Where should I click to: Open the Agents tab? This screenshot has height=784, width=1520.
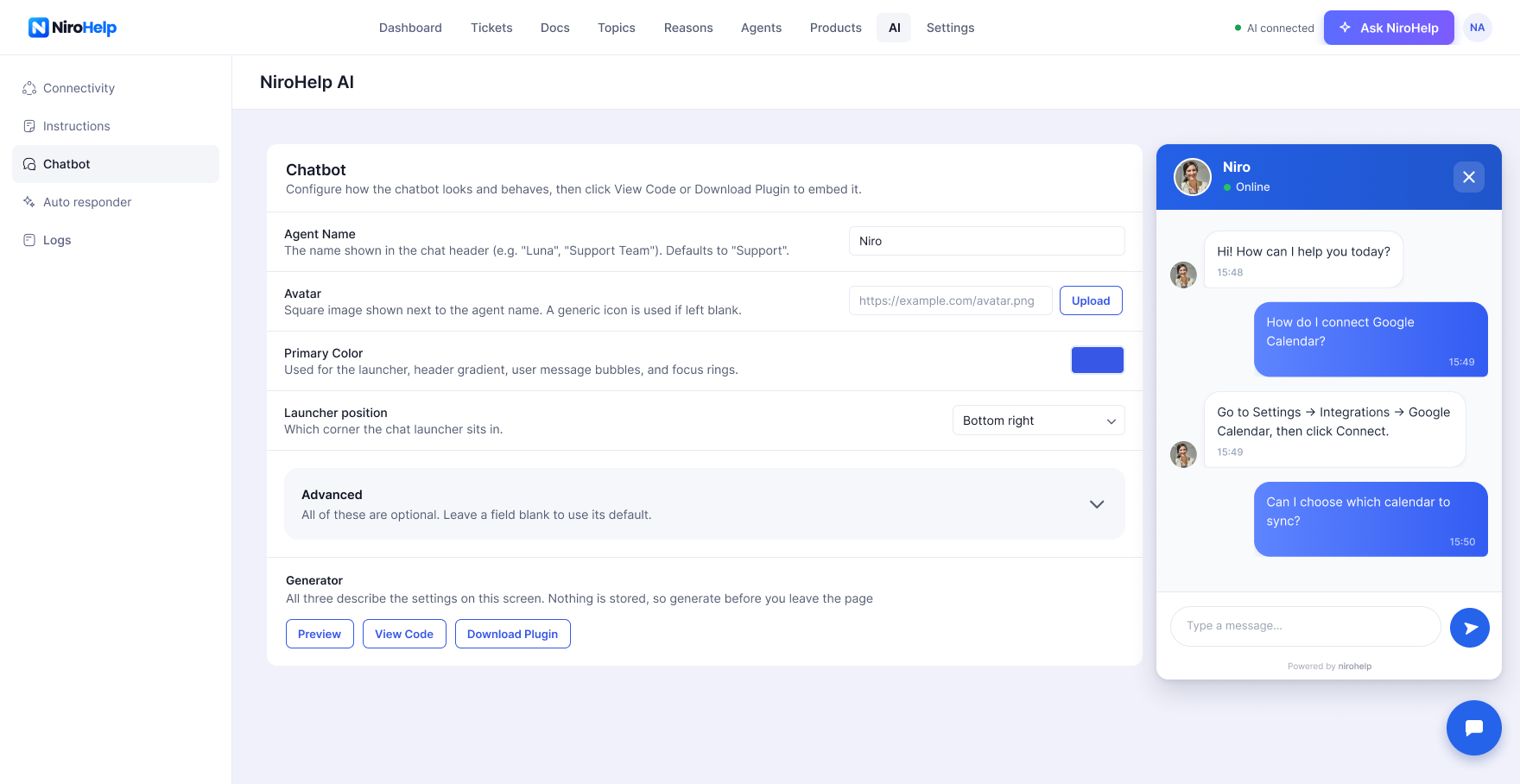pyautogui.click(x=761, y=28)
